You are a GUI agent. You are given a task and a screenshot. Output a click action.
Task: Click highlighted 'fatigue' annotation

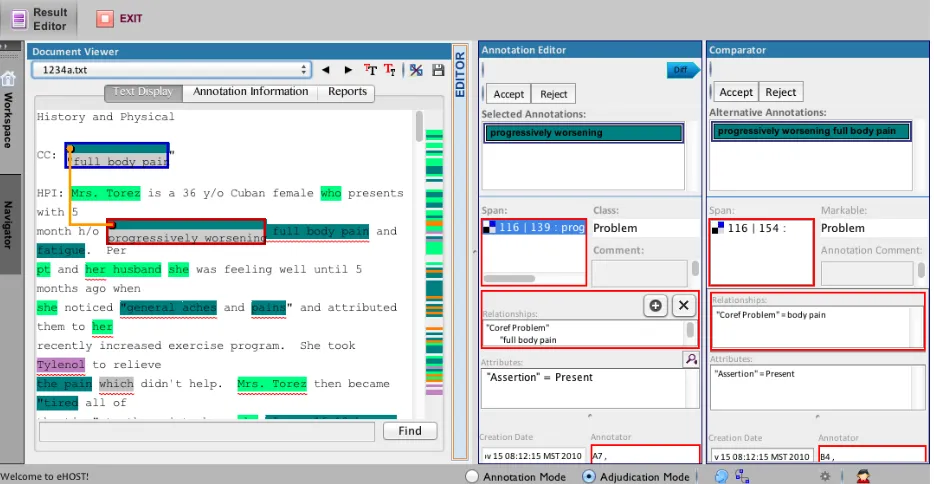click(x=61, y=250)
